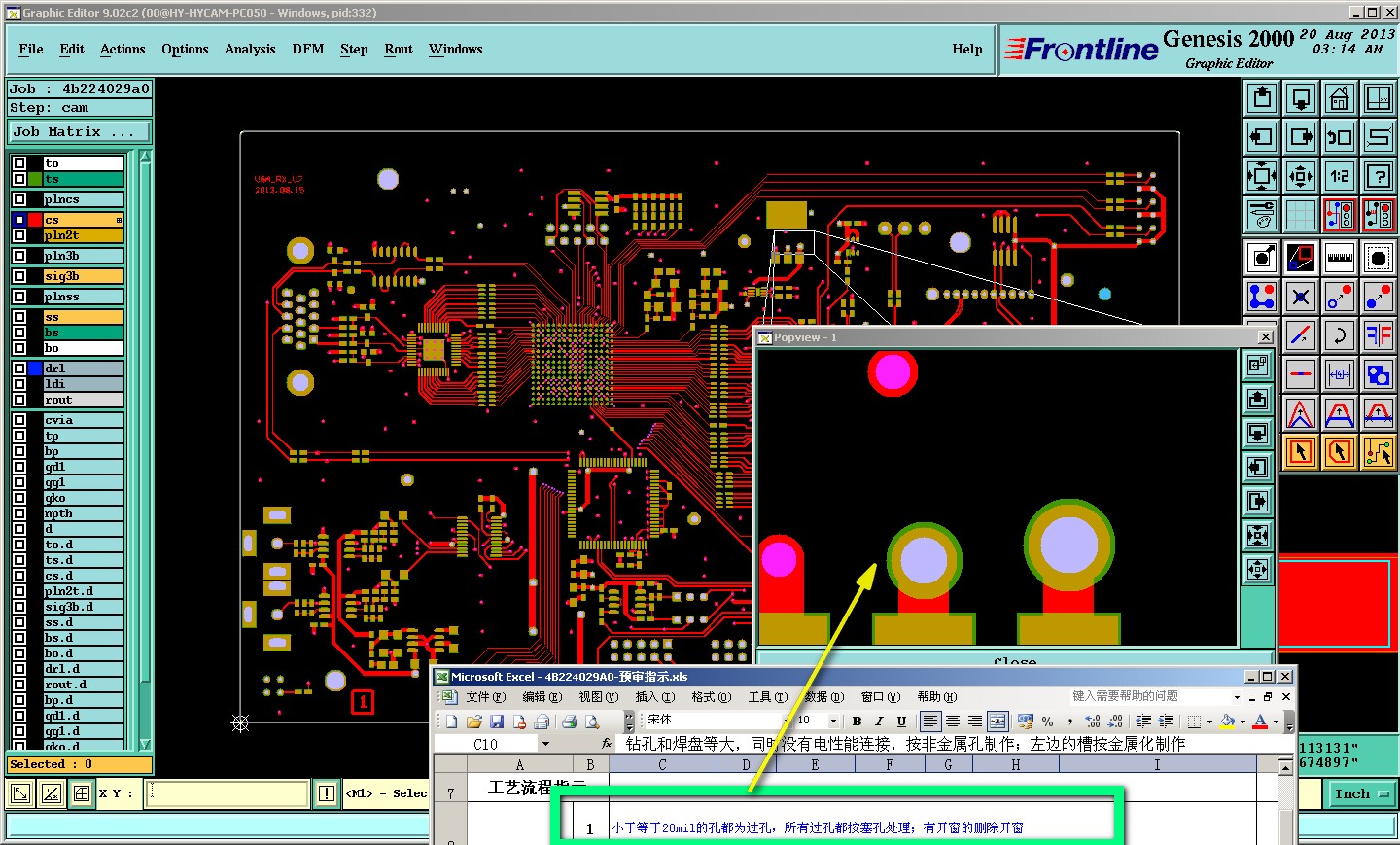The image size is (1400, 845).
Task: Open the Excel font size dropdown
Action: pos(834,722)
